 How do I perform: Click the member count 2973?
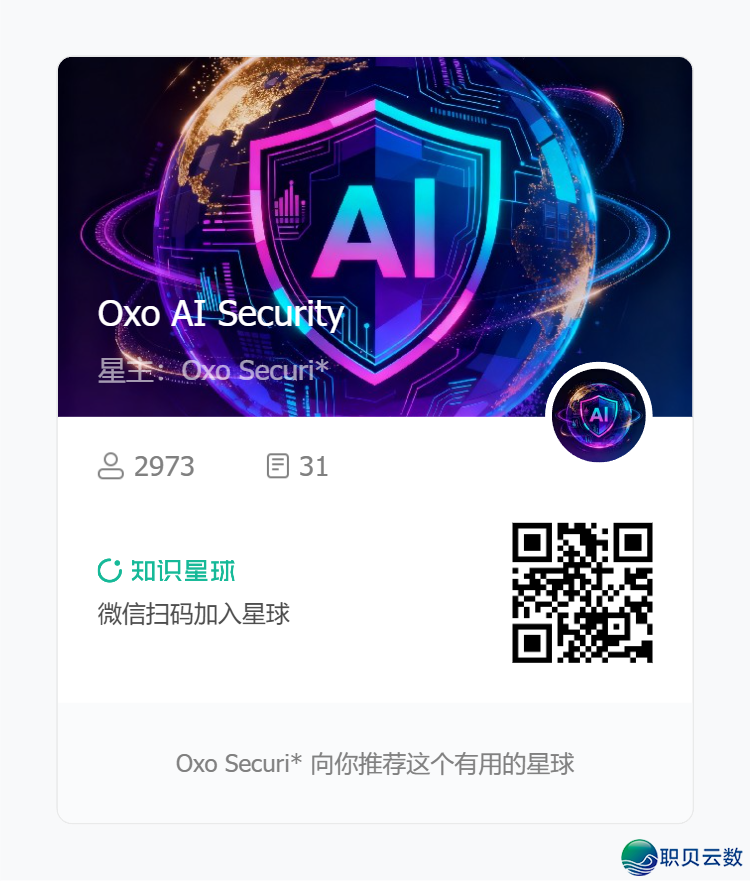click(164, 466)
